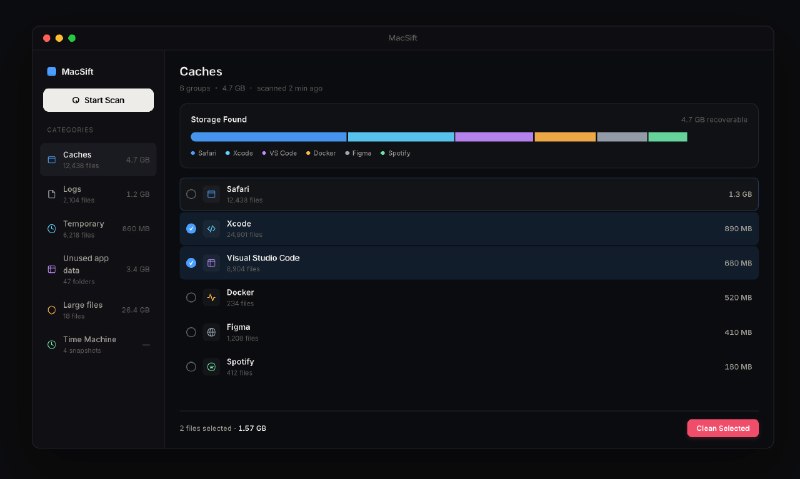The image size is (800, 479).
Task: Click the orange Docker bar segment
Action: coord(565,137)
